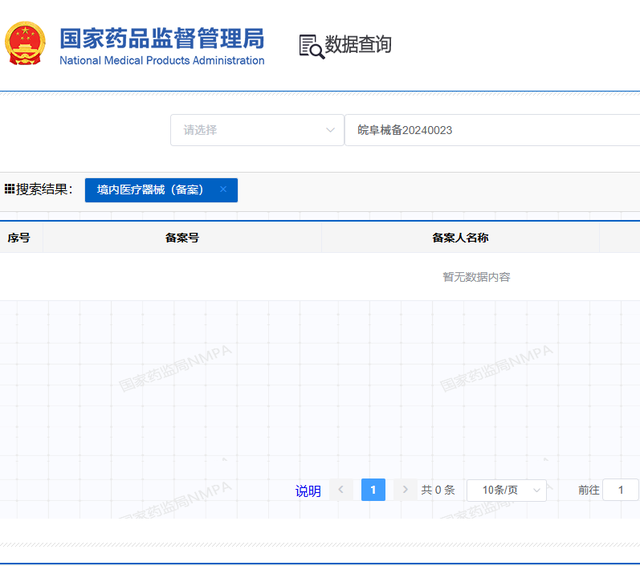Click the 备案号 column header
This screenshot has height=566, width=640.
tap(182, 238)
